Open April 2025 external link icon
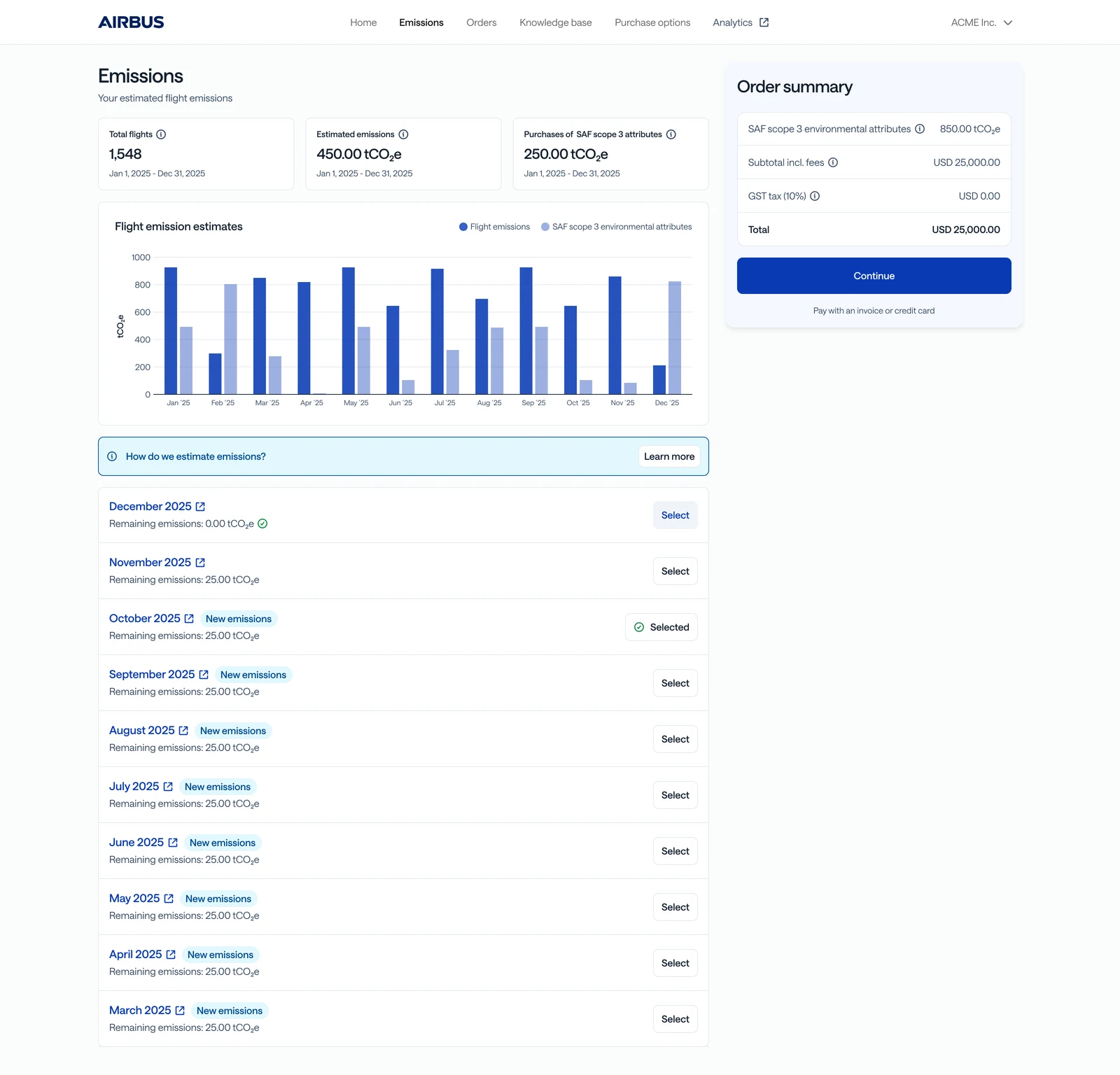The width and height of the screenshot is (1120, 1075). (171, 955)
